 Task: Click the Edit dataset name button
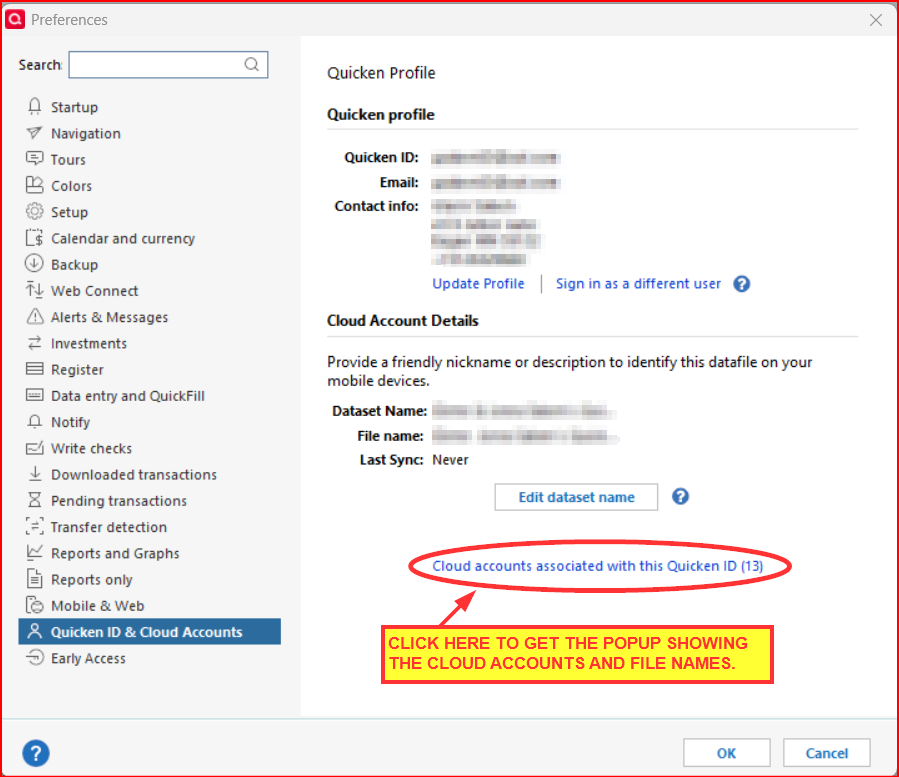(576, 497)
